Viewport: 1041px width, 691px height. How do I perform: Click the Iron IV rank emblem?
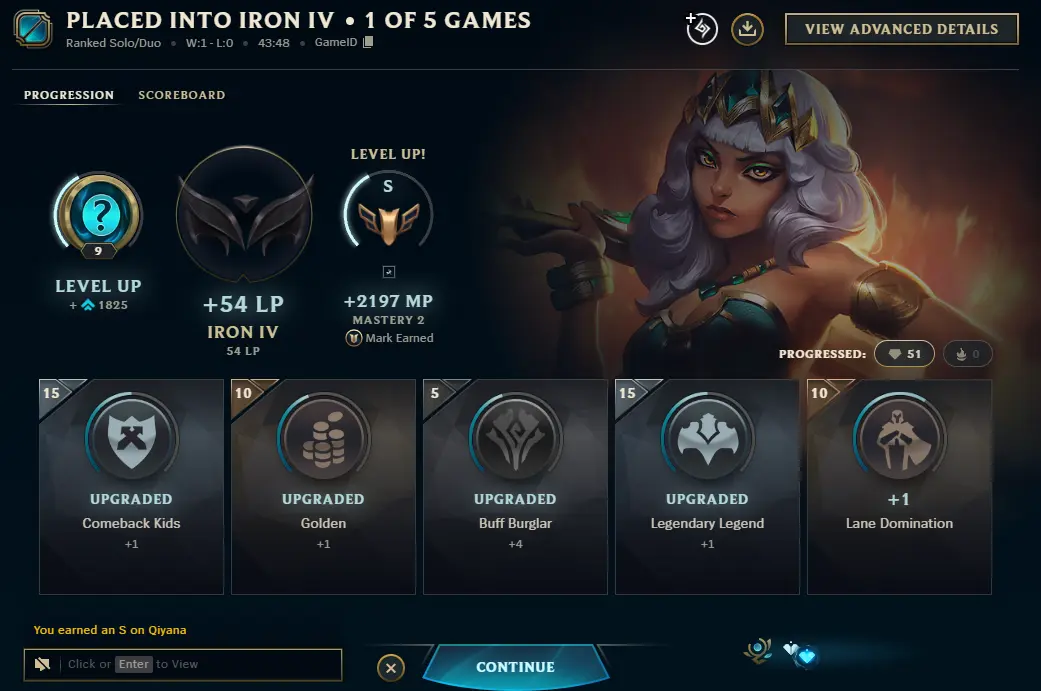click(x=244, y=215)
